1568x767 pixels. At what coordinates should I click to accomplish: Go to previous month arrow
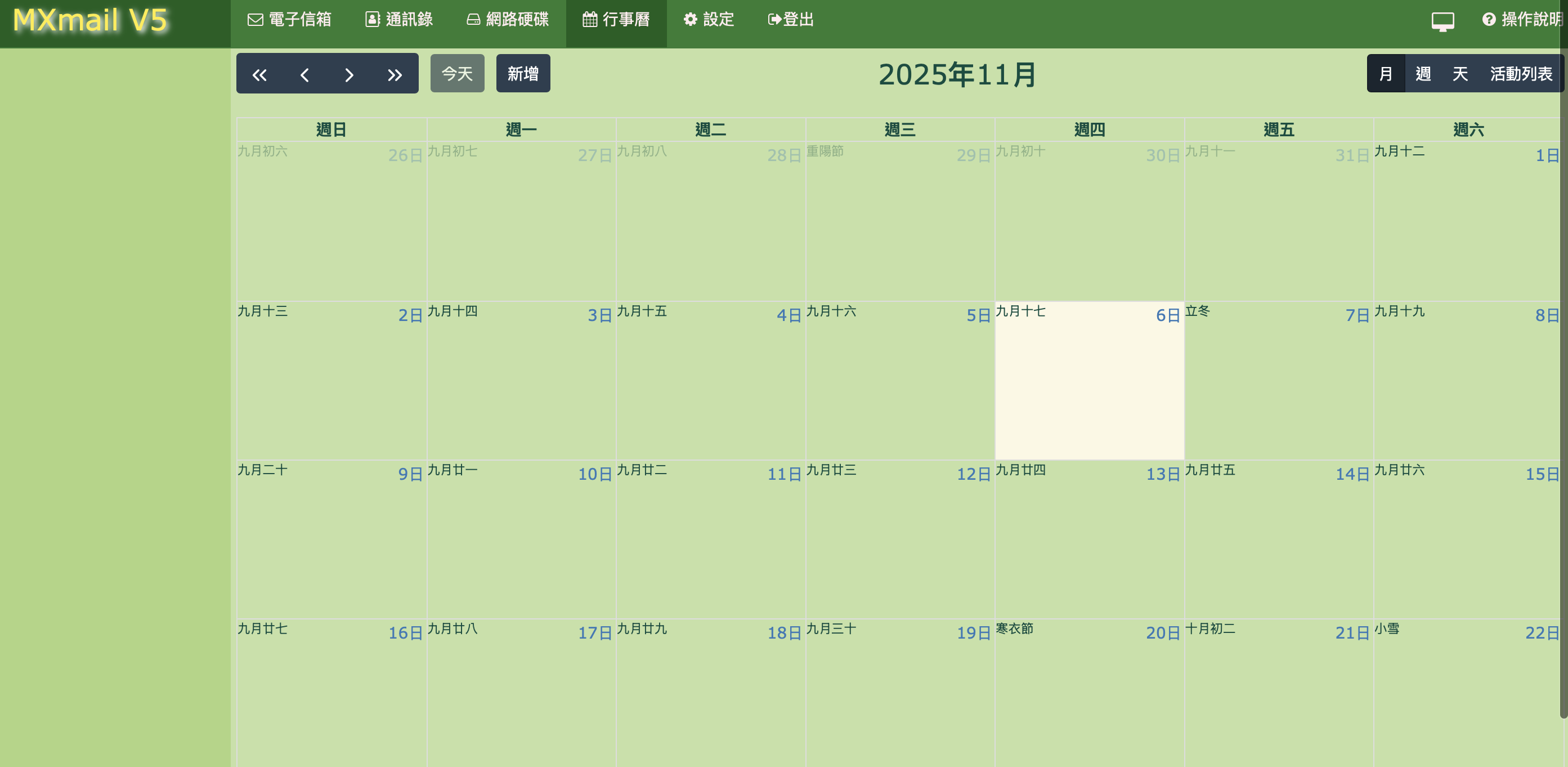pos(304,74)
